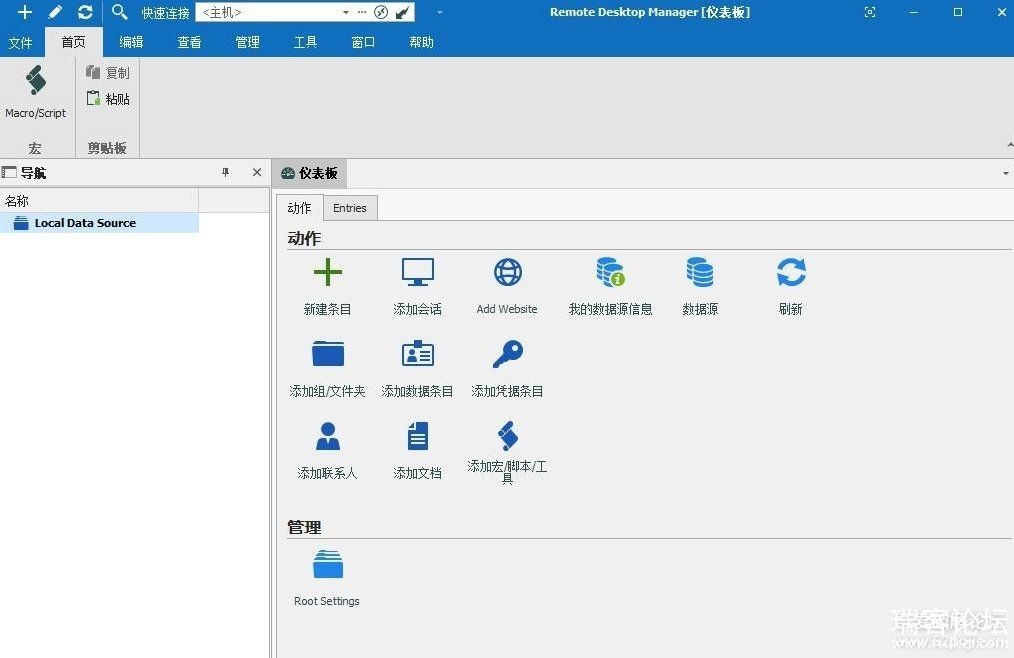Click the 刷新 refresh icon in dashboard
Viewport: 1014px width, 658px height.
pyautogui.click(x=791, y=272)
